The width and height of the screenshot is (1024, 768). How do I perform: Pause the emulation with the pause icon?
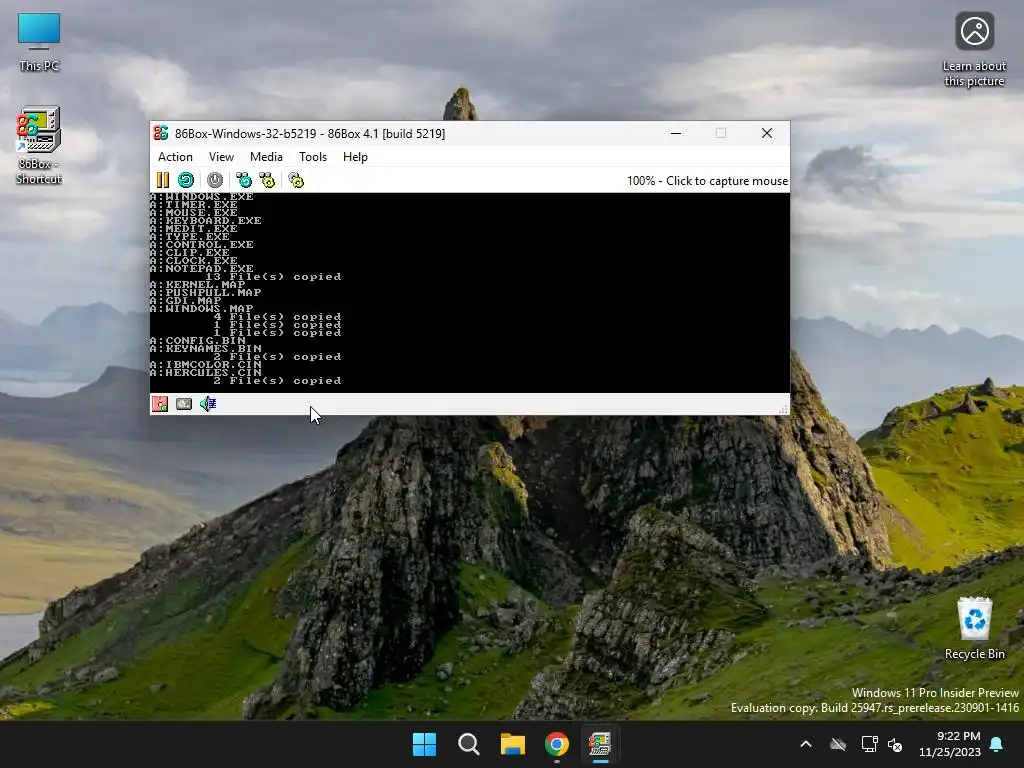[163, 180]
